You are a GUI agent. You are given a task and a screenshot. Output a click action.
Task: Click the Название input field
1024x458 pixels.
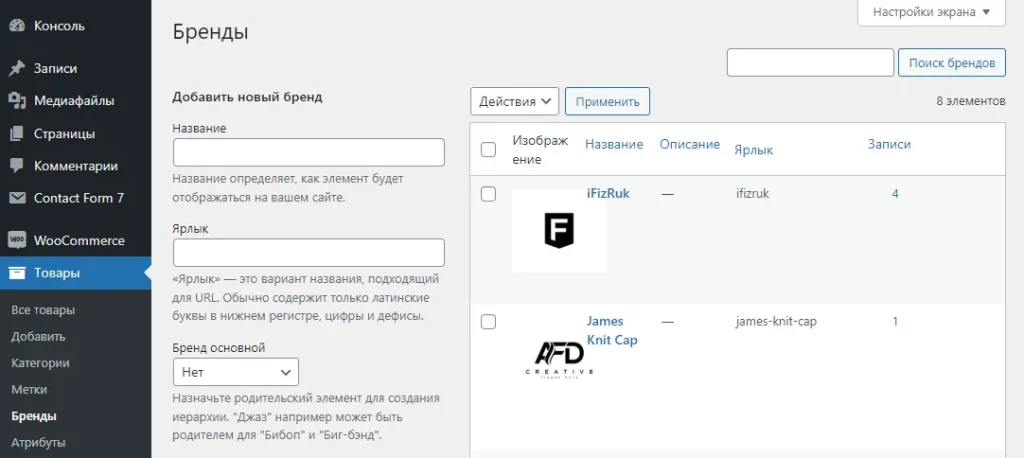[309, 152]
